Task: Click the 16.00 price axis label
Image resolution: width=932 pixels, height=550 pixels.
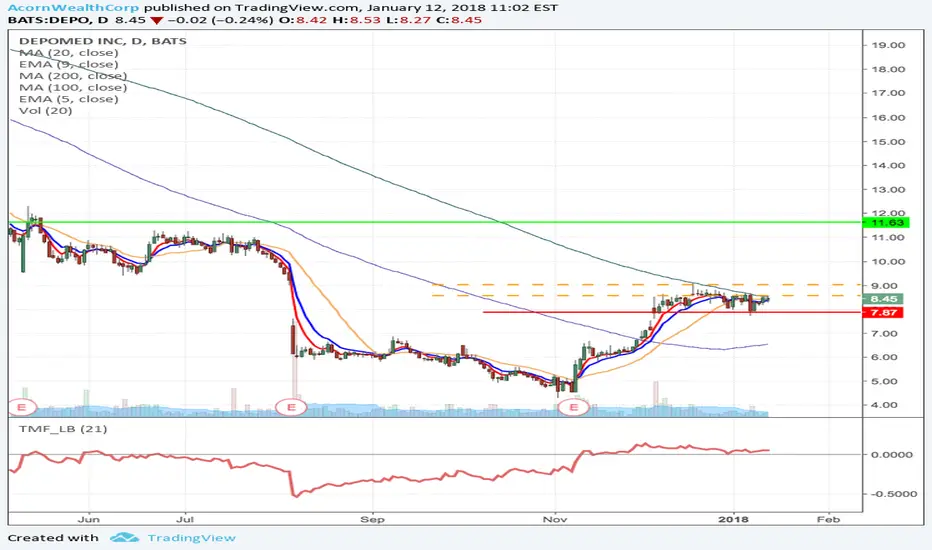Action: click(888, 118)
